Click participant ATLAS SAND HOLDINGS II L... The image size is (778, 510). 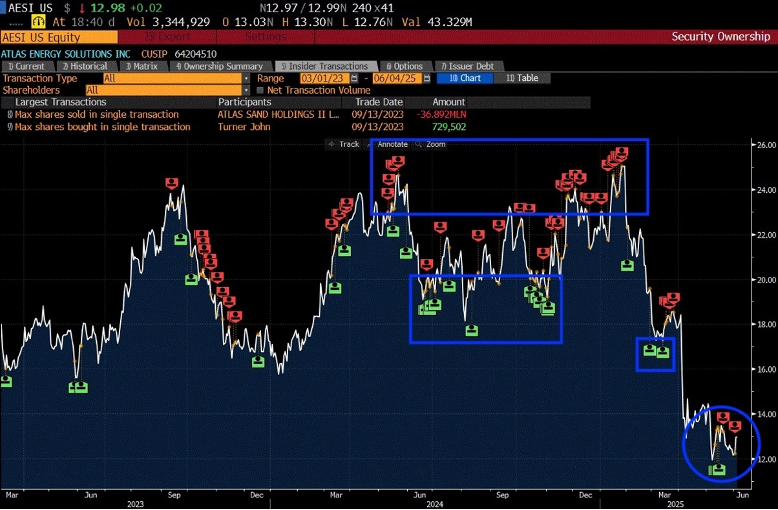coord(278,115)
